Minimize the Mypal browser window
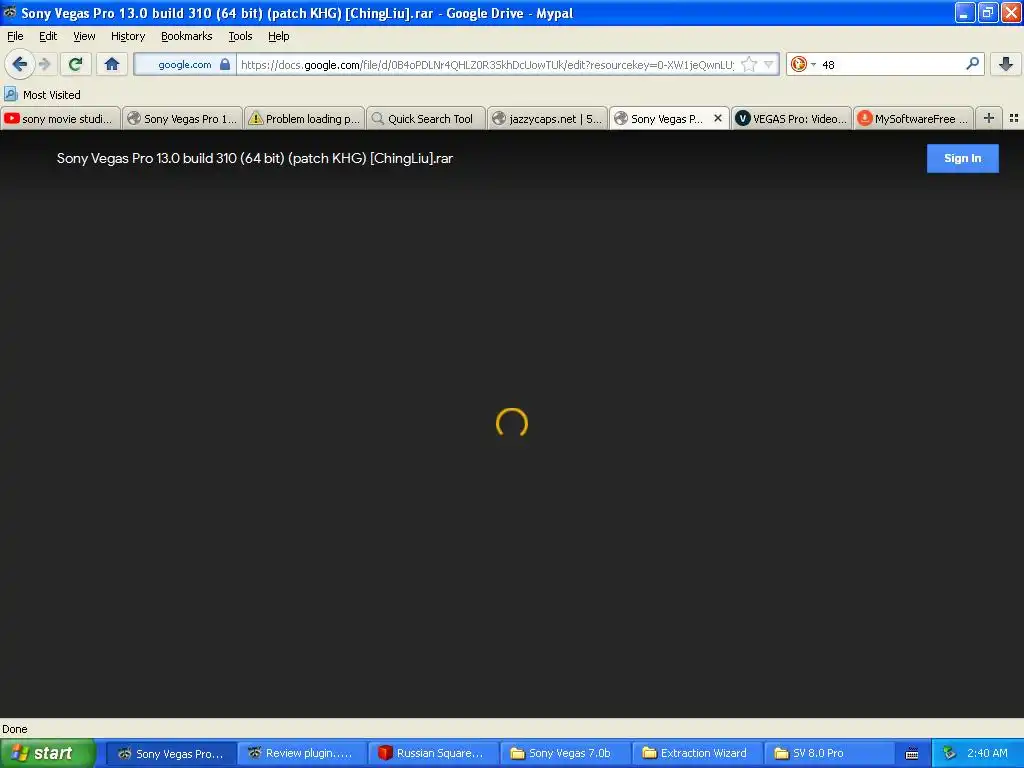The width and height of the screenshot is (1024, 768). pos(965,12)
